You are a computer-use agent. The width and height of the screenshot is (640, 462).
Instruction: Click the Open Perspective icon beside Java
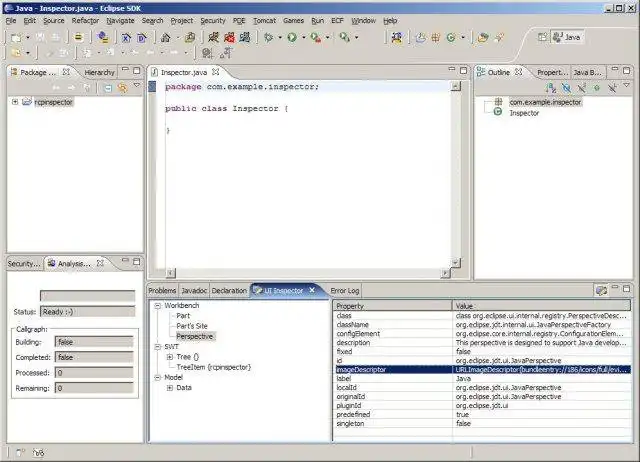[542, 37]
